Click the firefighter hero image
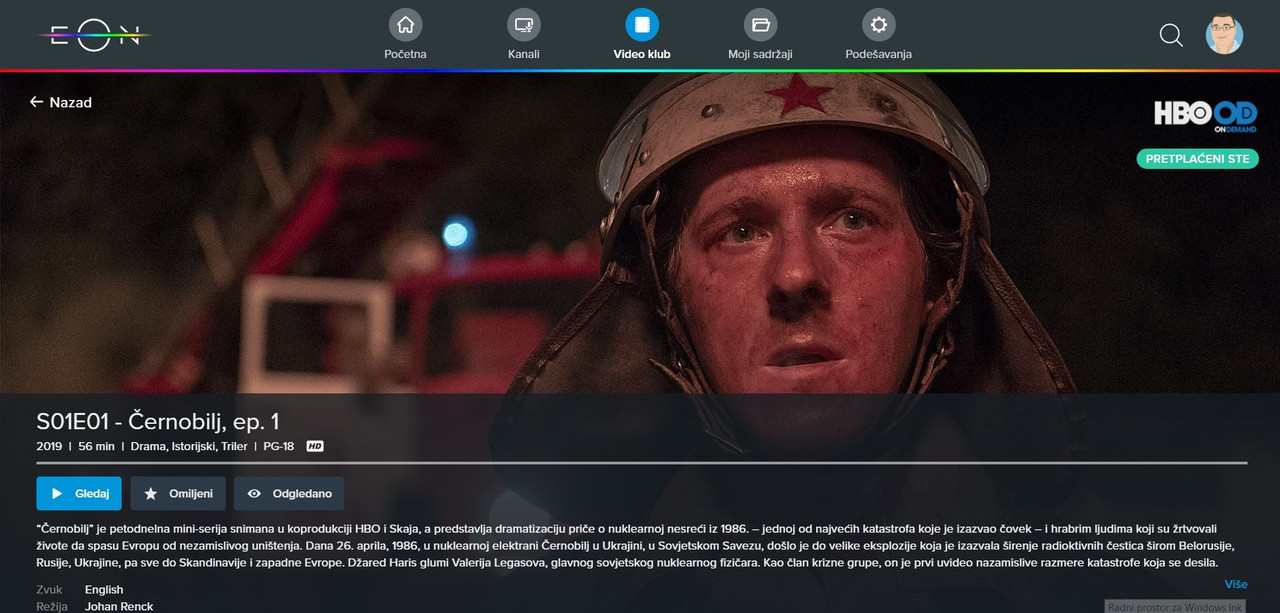1280x613 pixels. [x=640, y=232]
